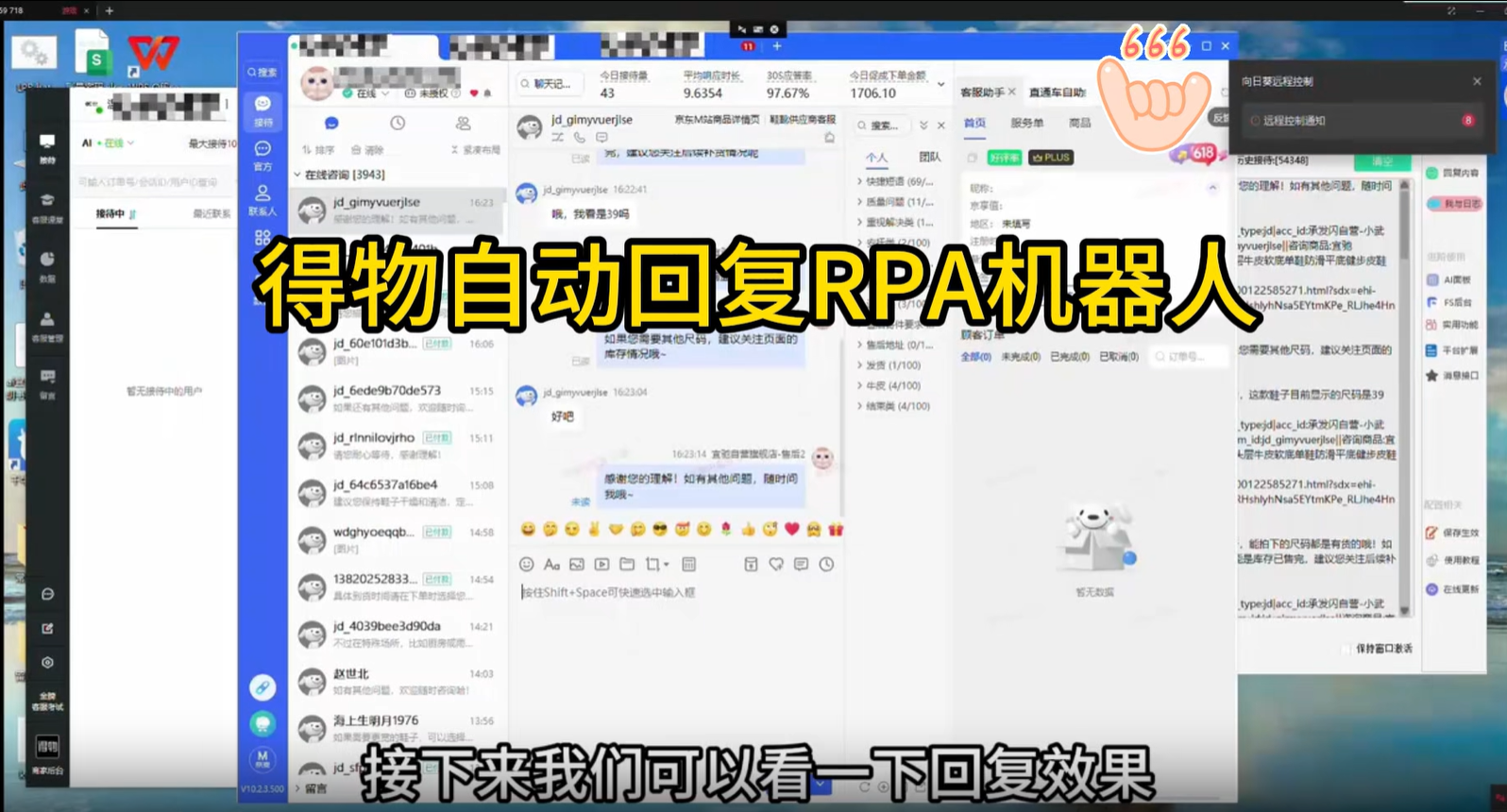Image resolution: width=1507 pixels, height=812 pixels.
Task: Click 清空 green button in RPA log panel
Action: [x=1382, y=161]
